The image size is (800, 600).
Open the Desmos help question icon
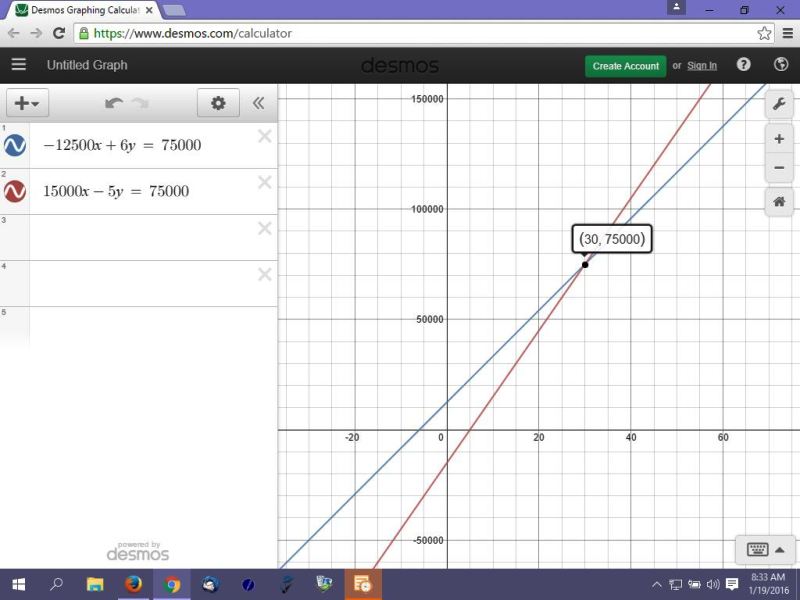(743, 64)
